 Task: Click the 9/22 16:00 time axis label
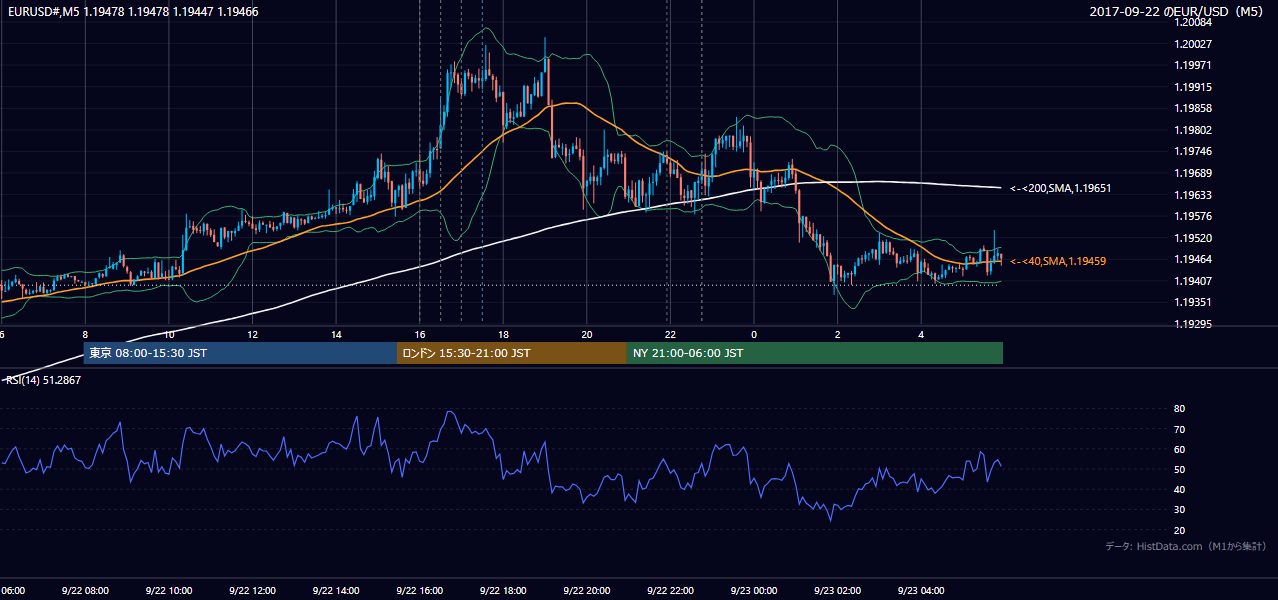(x=419, y=590)
